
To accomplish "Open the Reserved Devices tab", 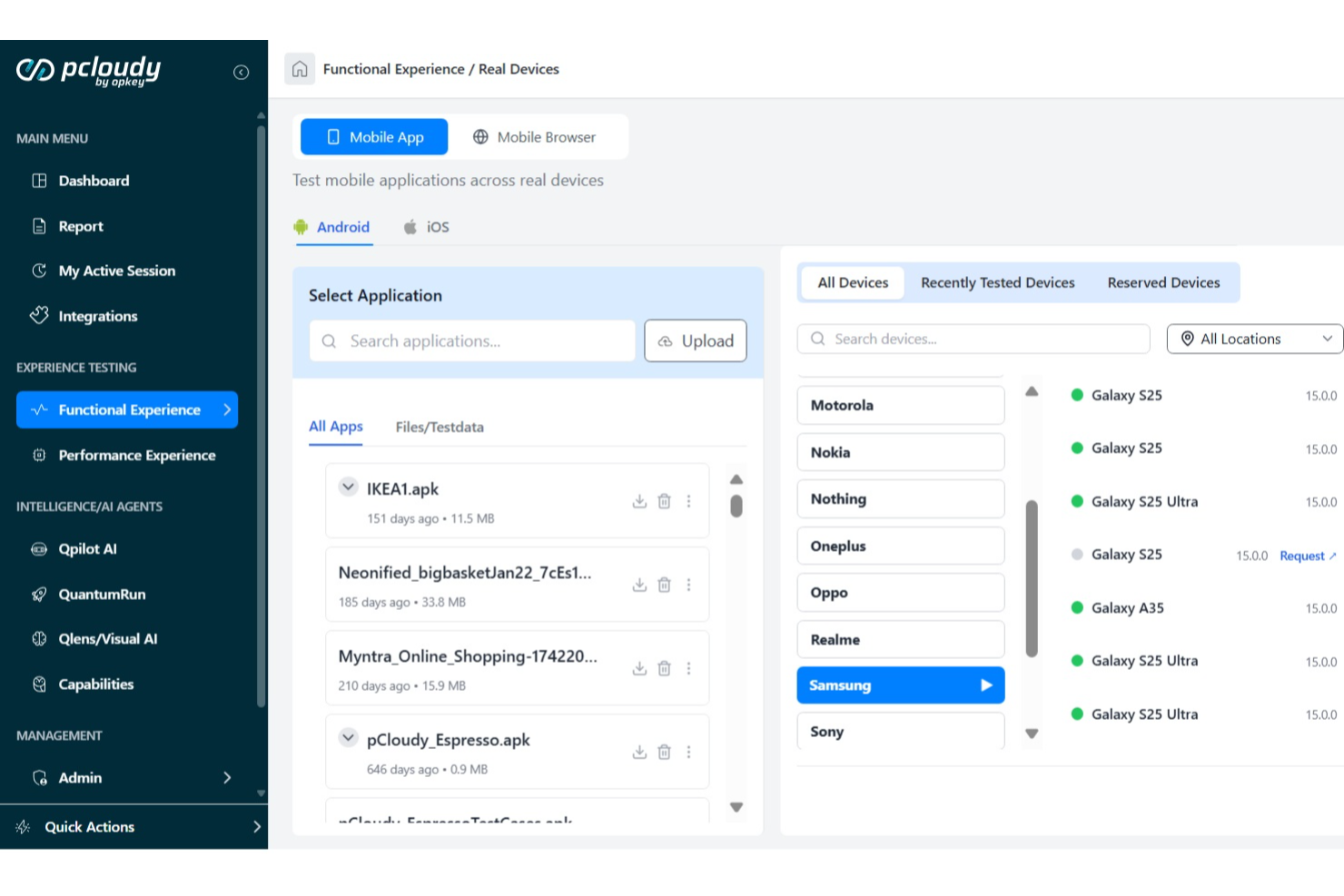I will point(1163,283).
